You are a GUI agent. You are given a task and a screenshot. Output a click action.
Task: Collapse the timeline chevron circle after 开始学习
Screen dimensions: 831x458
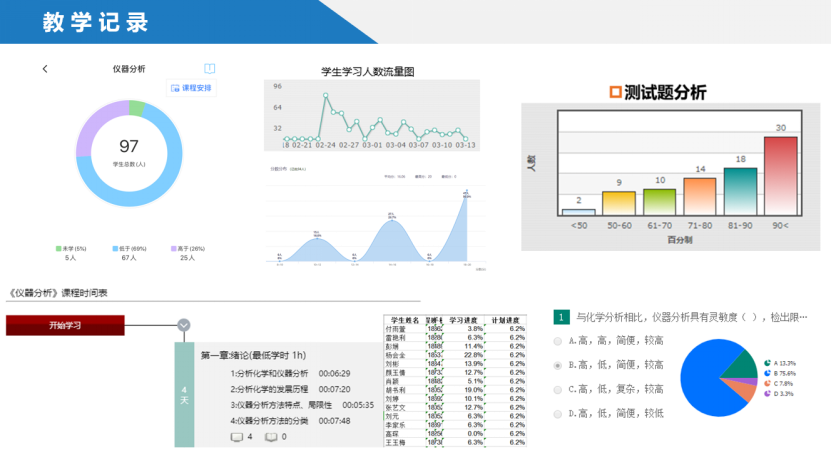184,325
